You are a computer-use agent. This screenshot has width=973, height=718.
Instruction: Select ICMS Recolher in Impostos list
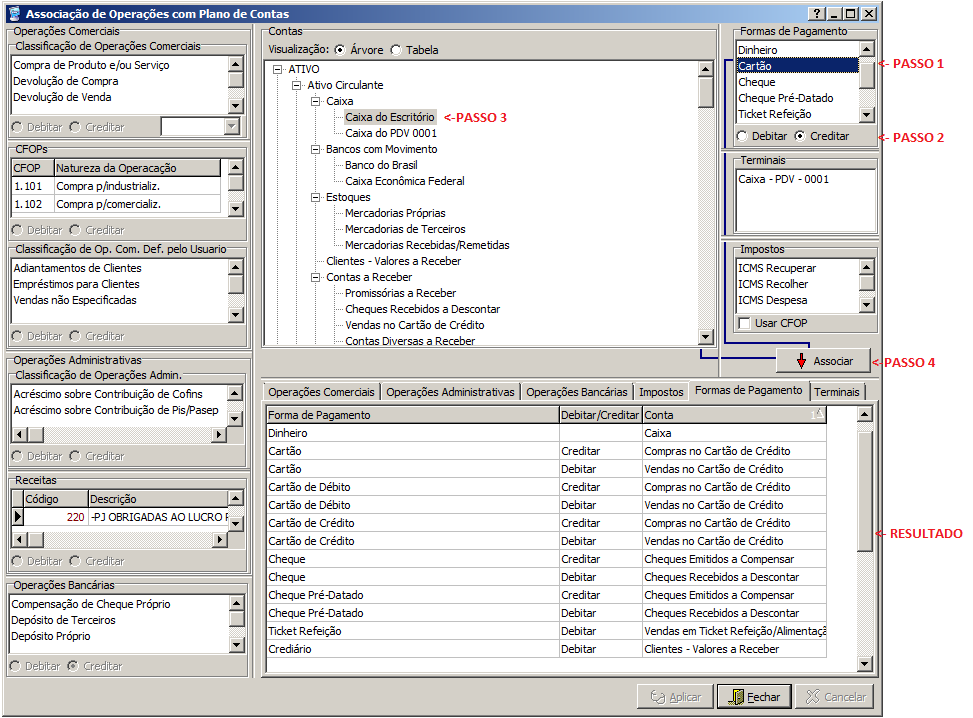[x=776, y=284]
